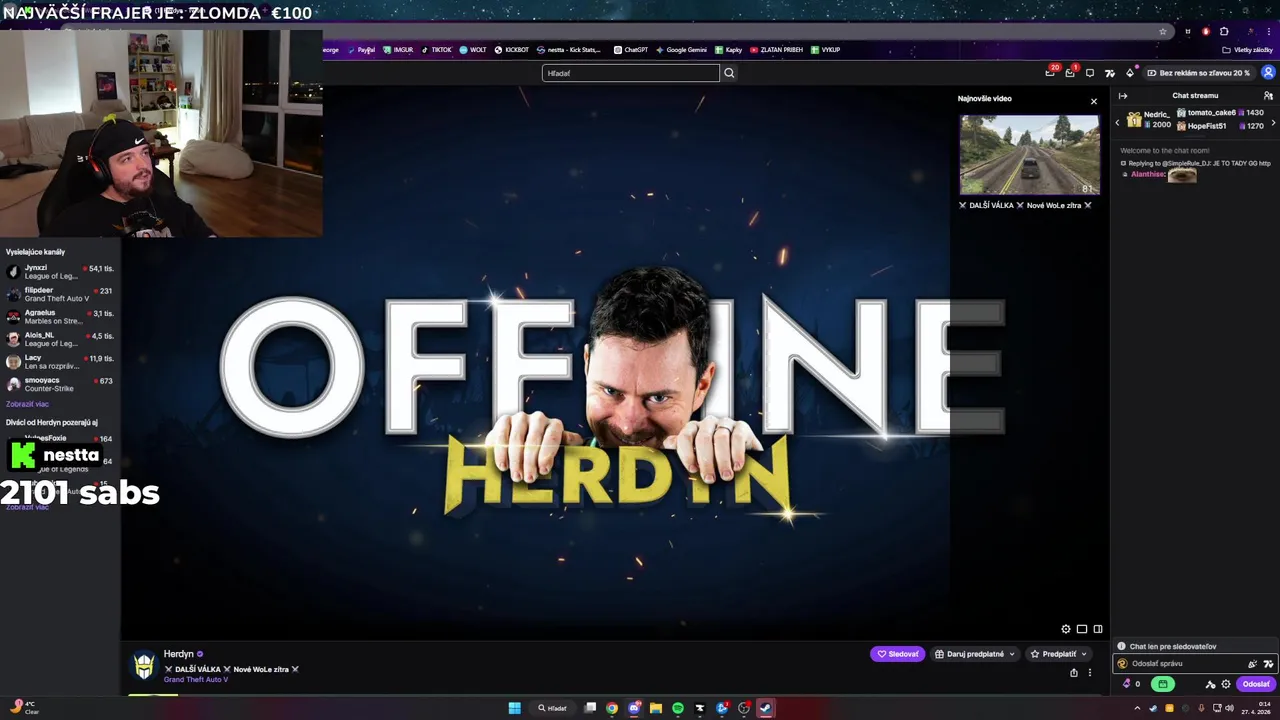Open the Daruj predplatné dropdown

tap(975, 654)
